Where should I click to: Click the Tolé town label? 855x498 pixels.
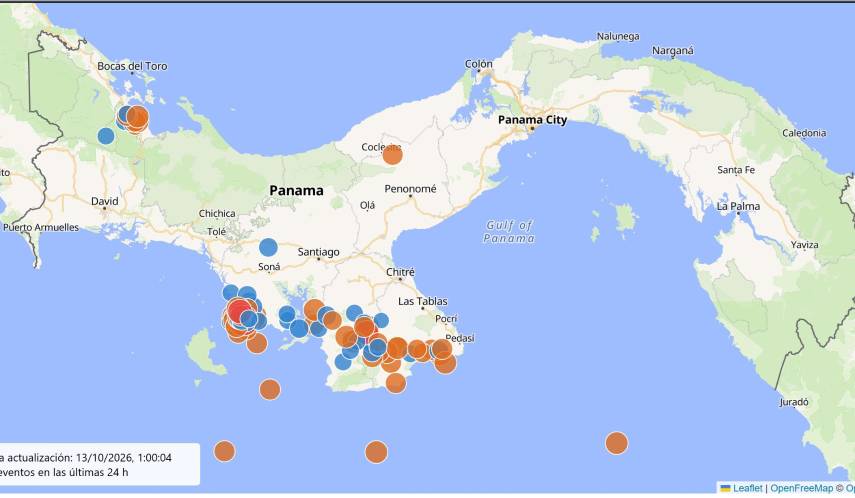coord(216,232)
